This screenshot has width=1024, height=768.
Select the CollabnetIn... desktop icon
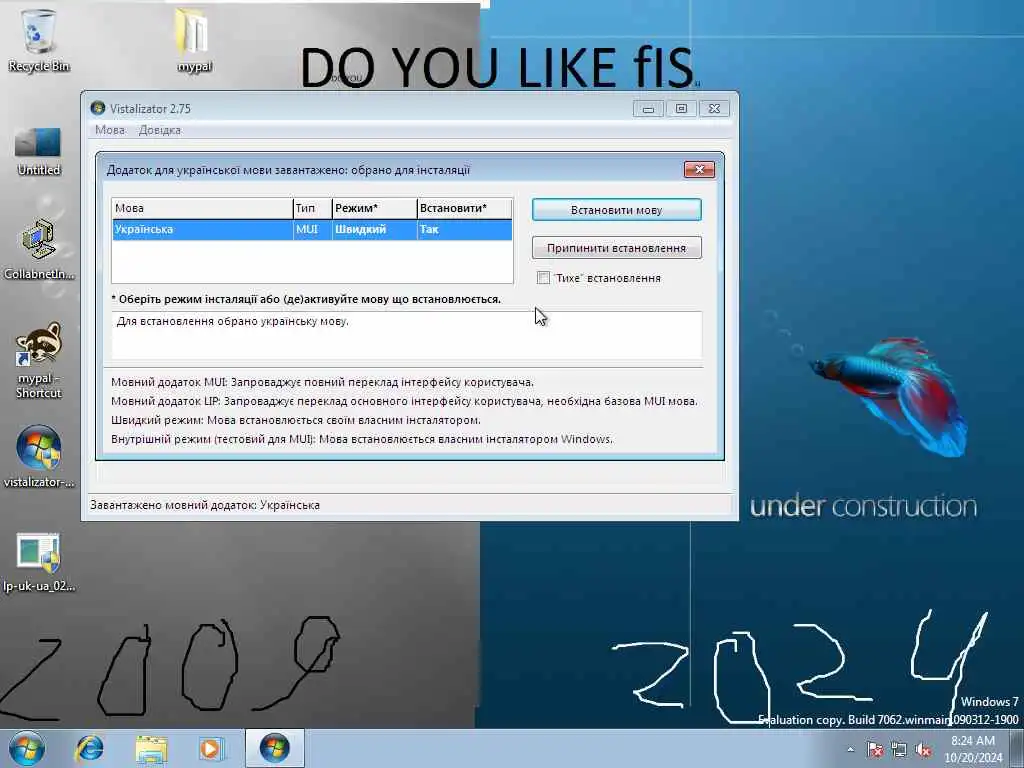pyautogui.click(x=38, y=249)
